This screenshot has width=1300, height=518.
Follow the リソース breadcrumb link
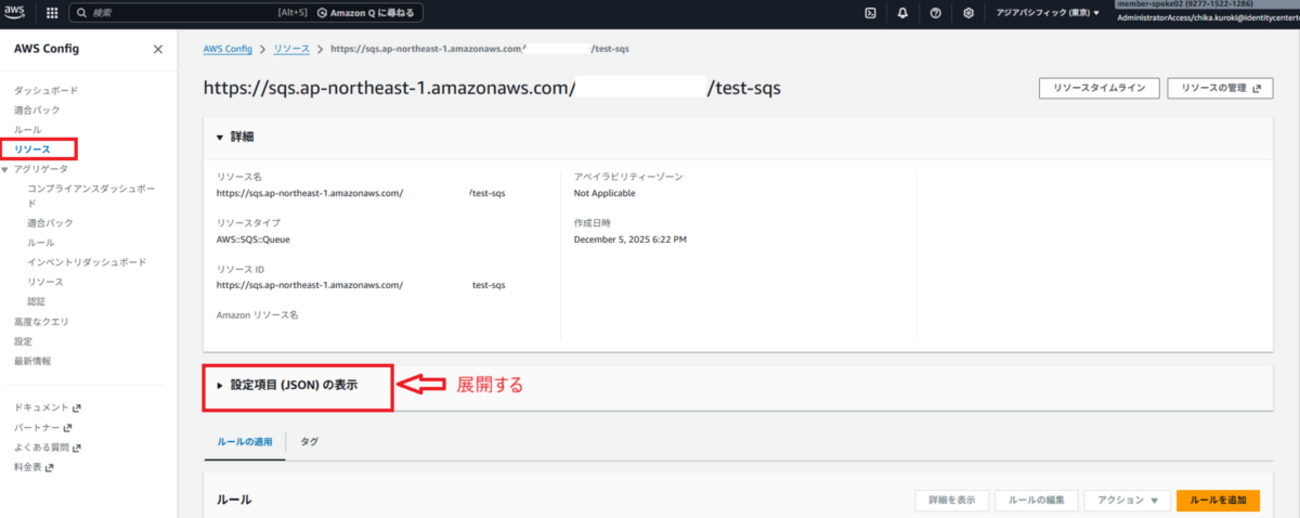[292, 48]
